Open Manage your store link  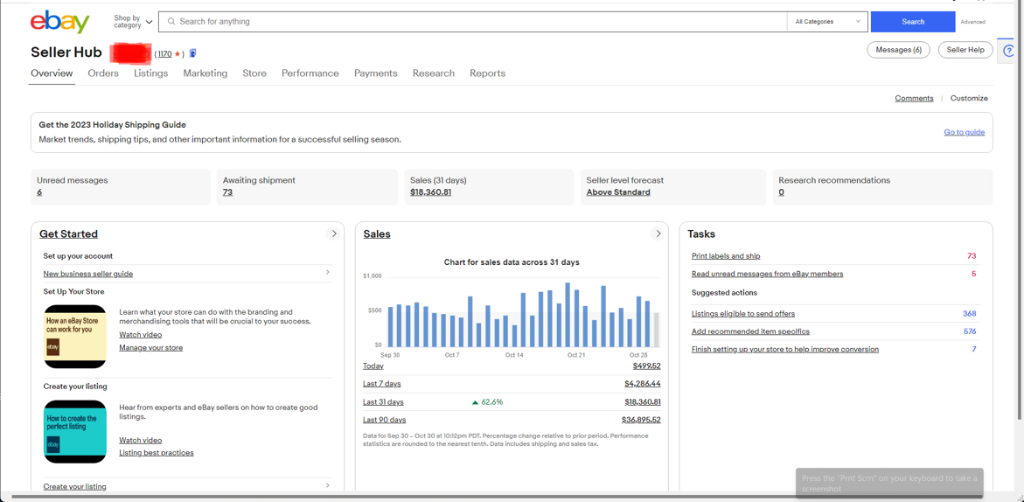point(151,348)
